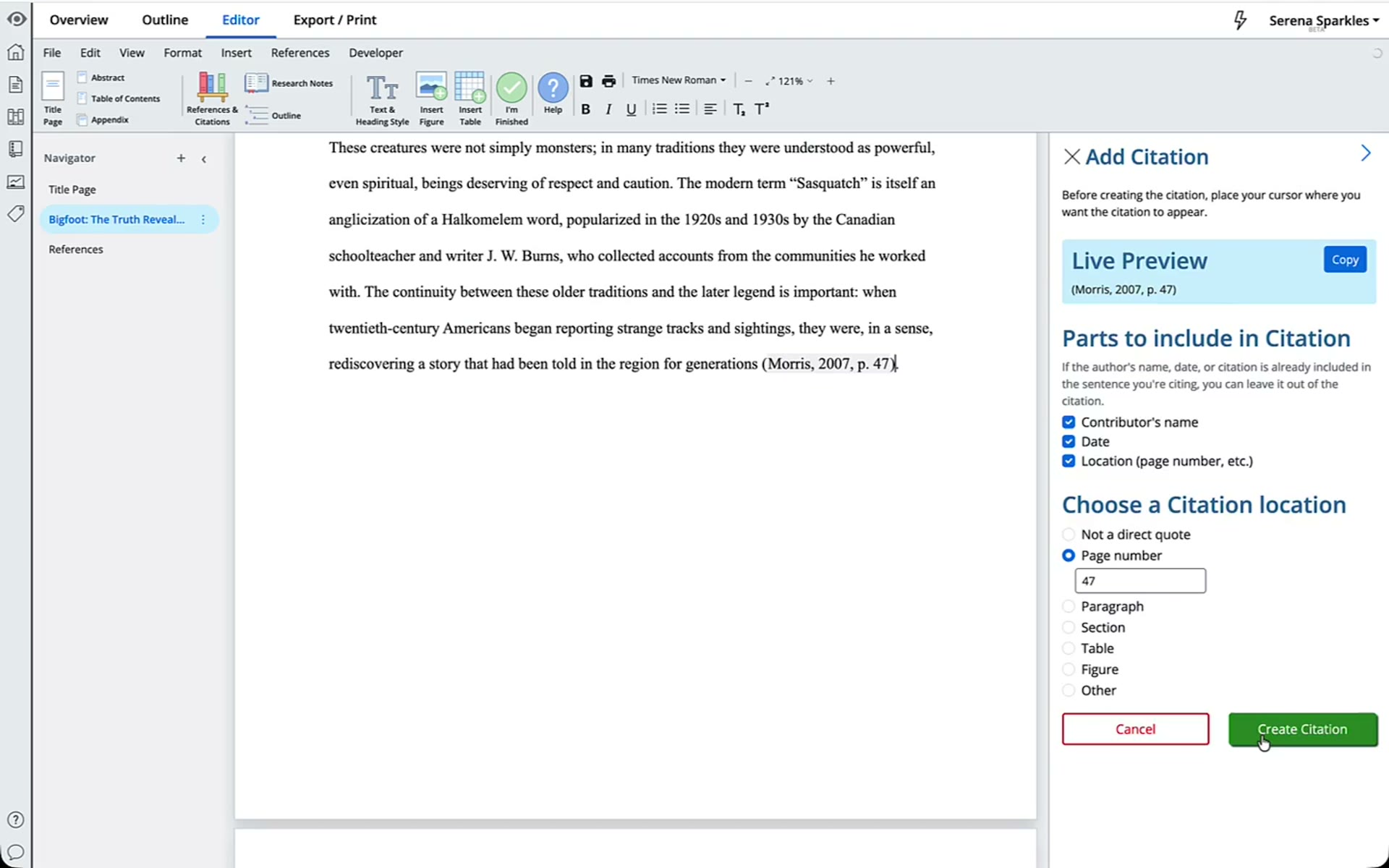Open the Times New Roman font dropdown
1389x868 pixels.
(679, 80)
